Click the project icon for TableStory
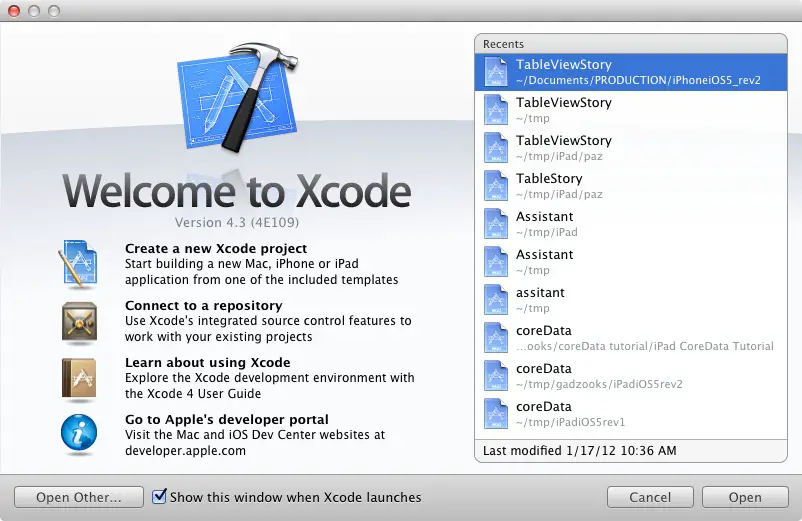This screenshot has width=802, height=521. (x=496, y=186)
